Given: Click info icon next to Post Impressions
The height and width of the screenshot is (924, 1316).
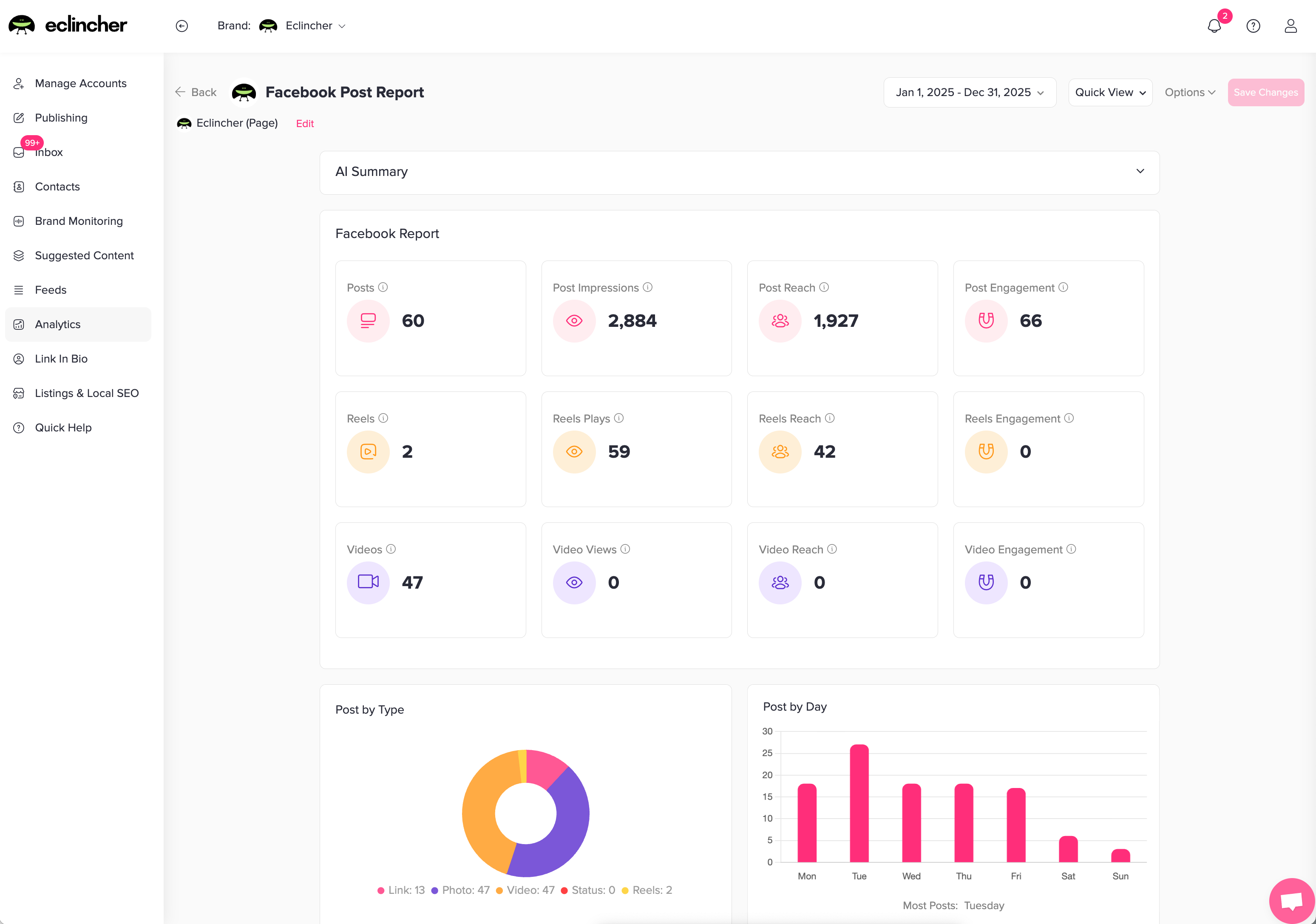Looking at the screenshot, I should pos(648,287).
